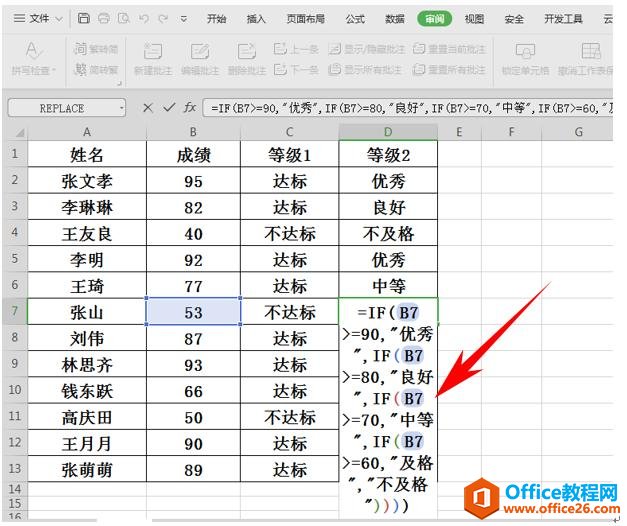This screenshot has height=526, width=627.
Task: Switch to the 开始 tab
Action: click(x=216, y=18)
